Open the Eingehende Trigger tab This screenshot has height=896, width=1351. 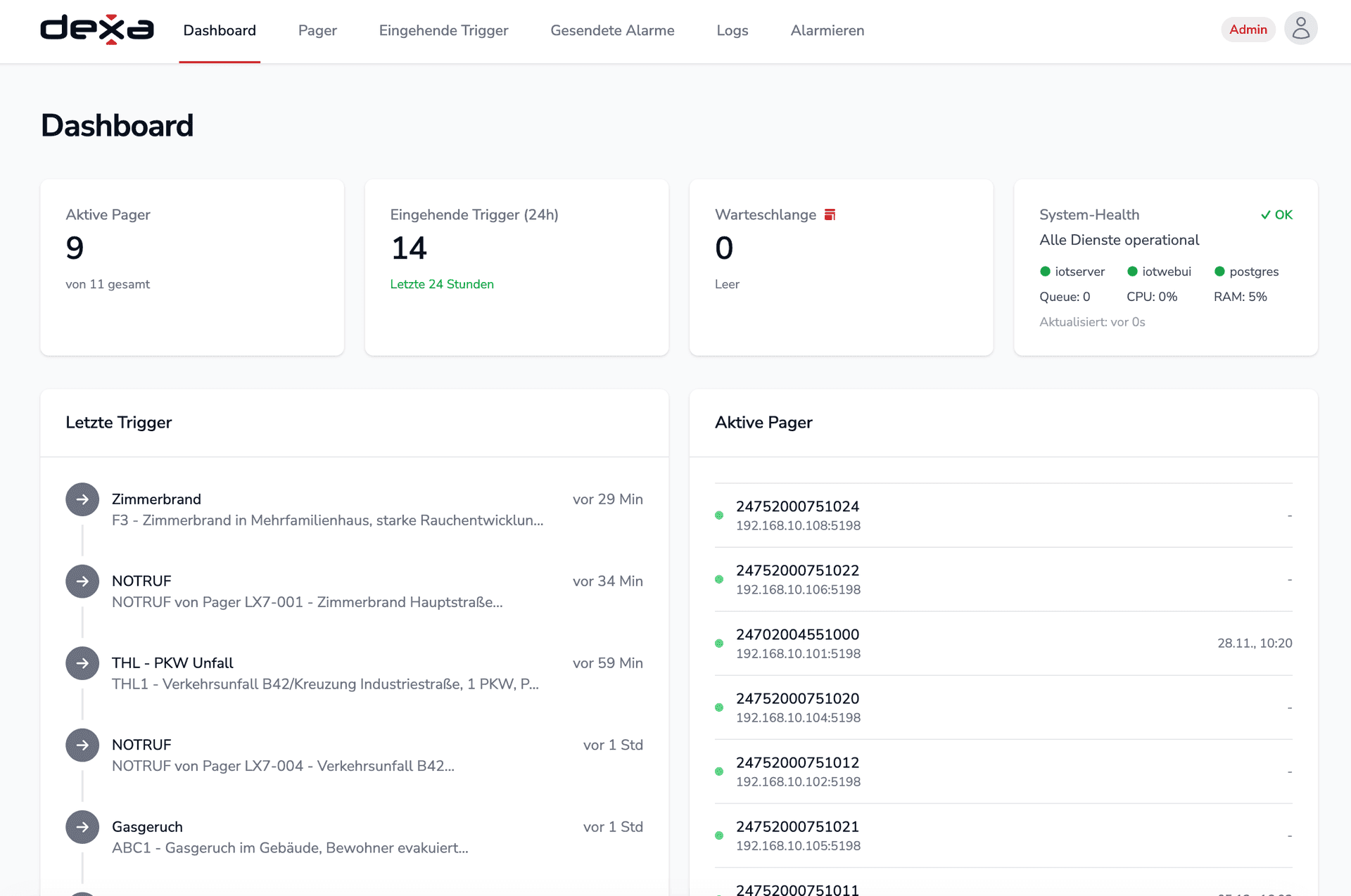(443, 30)
